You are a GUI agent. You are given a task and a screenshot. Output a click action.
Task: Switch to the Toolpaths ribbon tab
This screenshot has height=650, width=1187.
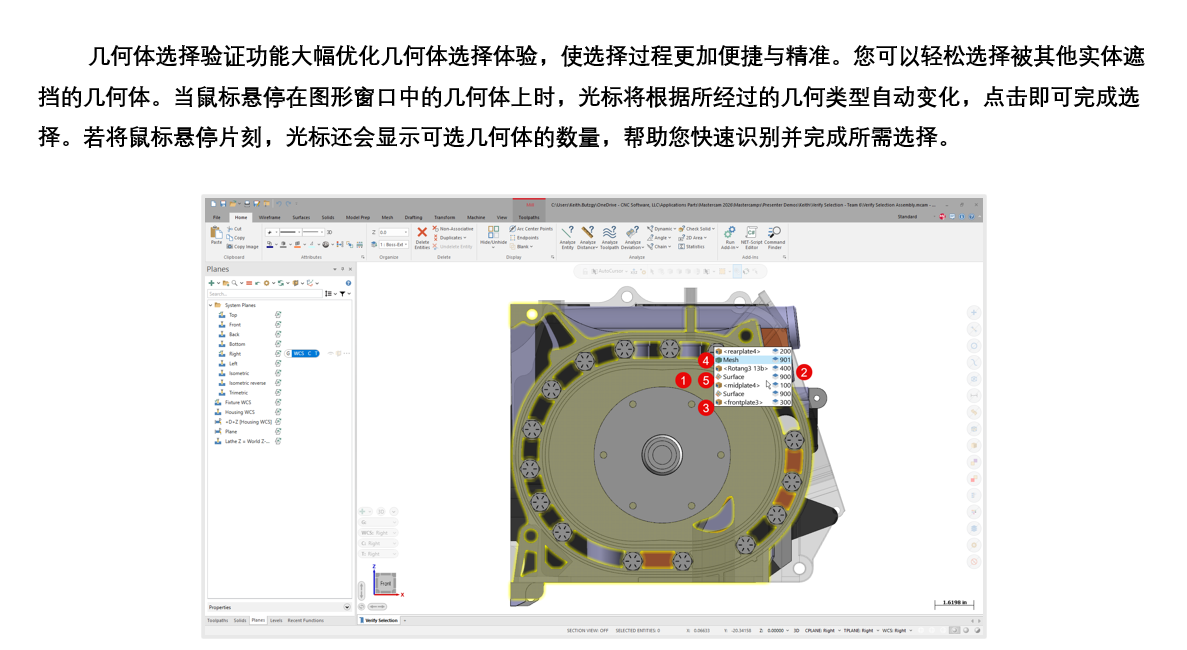[529, 217]
